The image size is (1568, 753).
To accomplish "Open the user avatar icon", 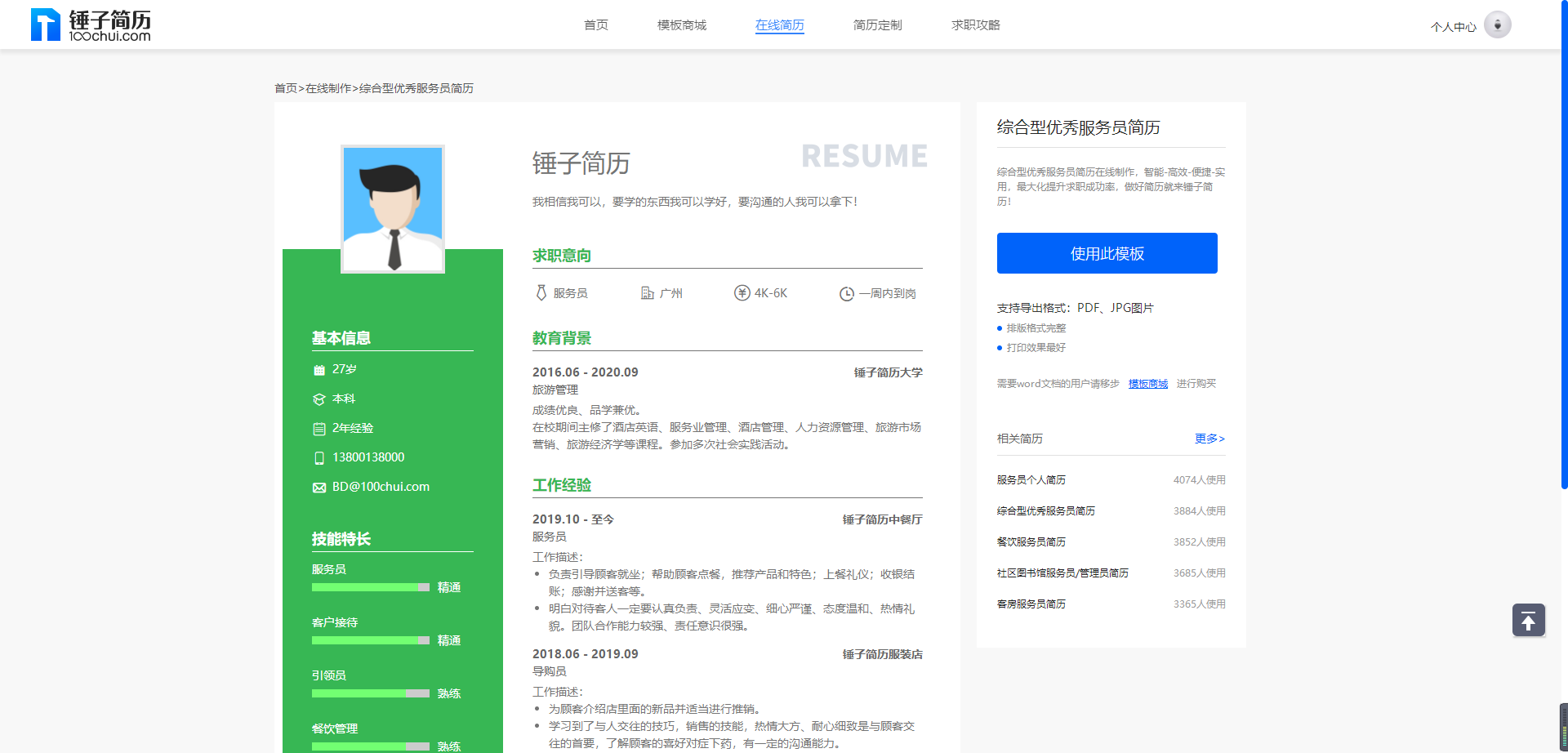I will [1498, 25].
